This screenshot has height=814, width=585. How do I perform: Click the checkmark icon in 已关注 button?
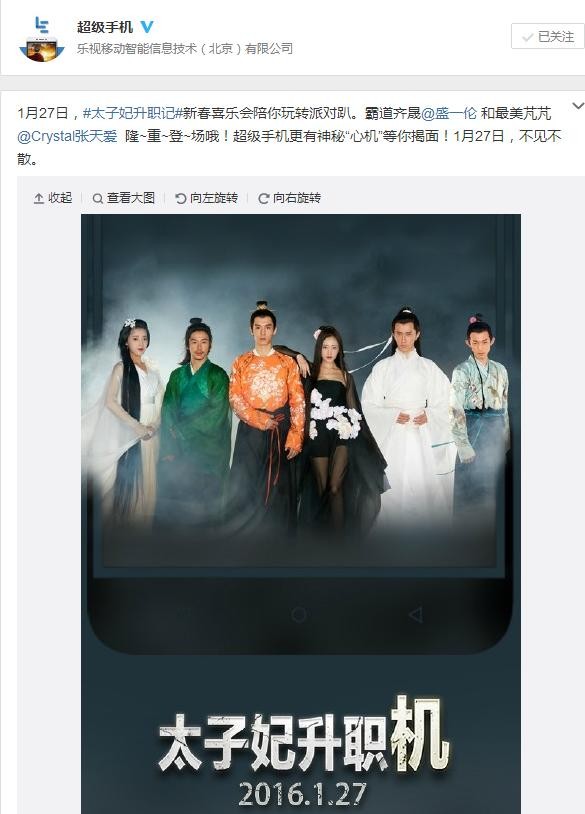[x=527, y=37]
